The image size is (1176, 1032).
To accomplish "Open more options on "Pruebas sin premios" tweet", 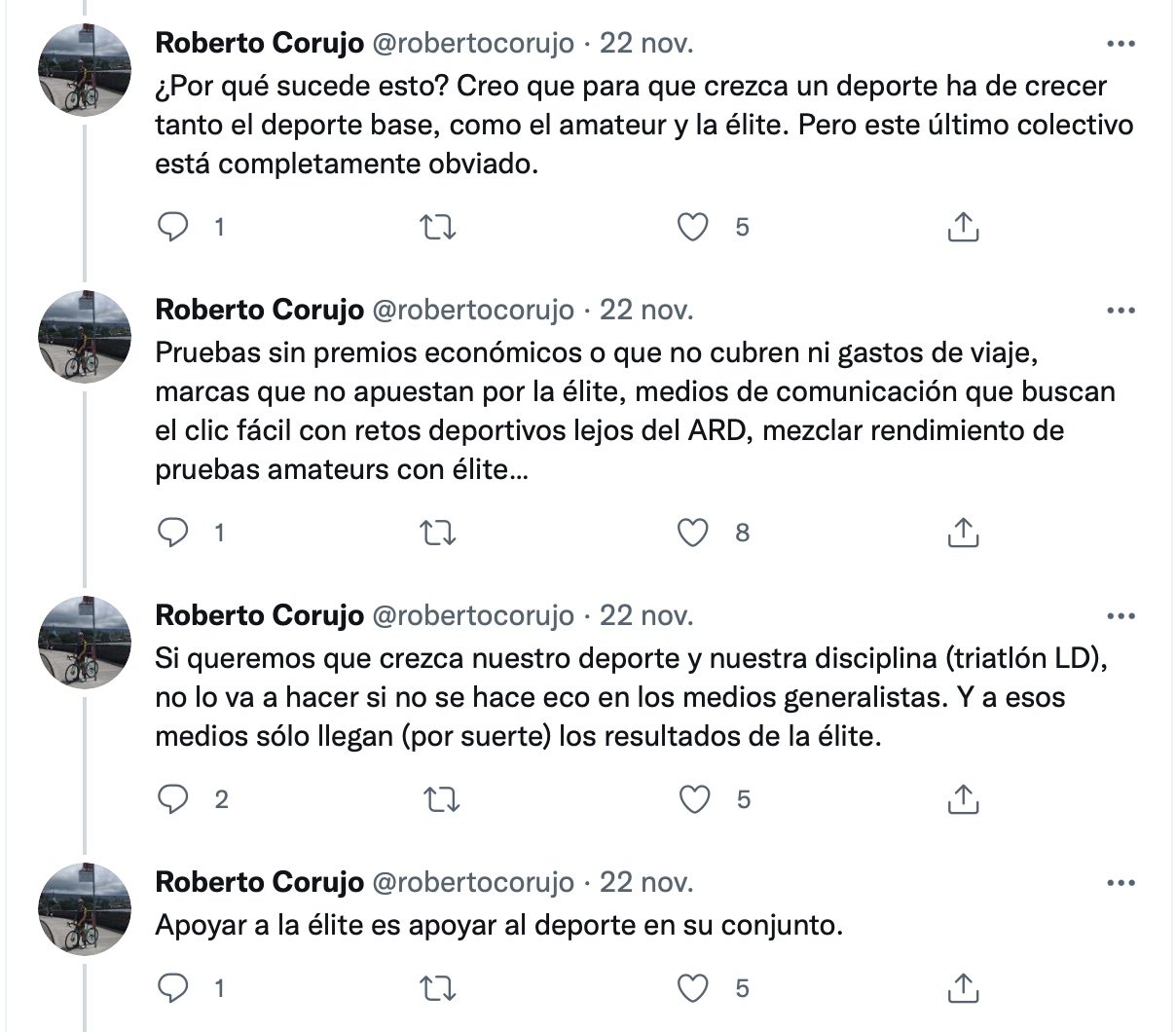I will click(1121, 311).
